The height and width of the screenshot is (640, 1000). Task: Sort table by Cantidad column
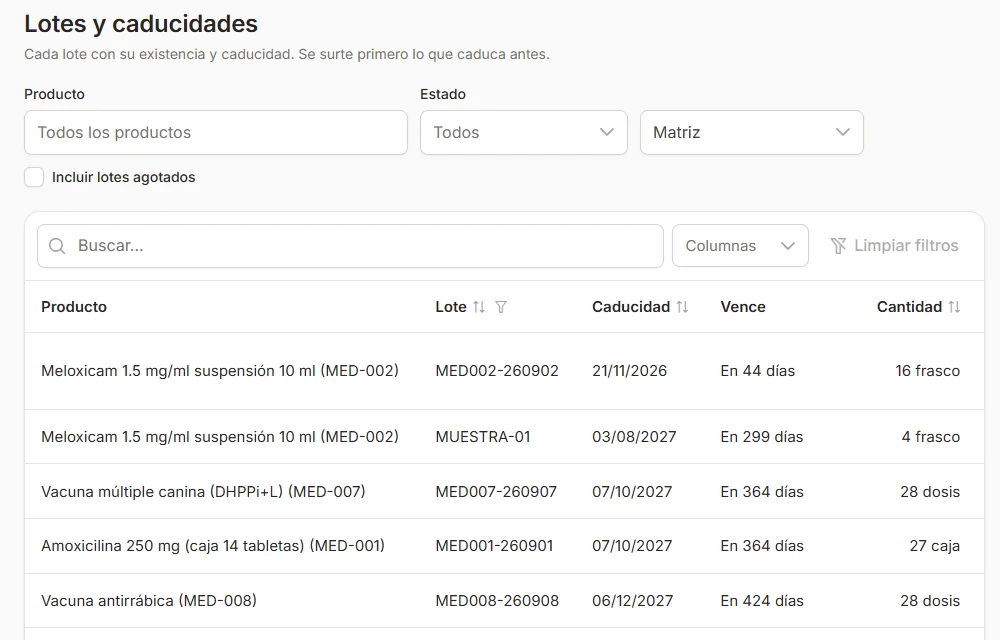954,307
